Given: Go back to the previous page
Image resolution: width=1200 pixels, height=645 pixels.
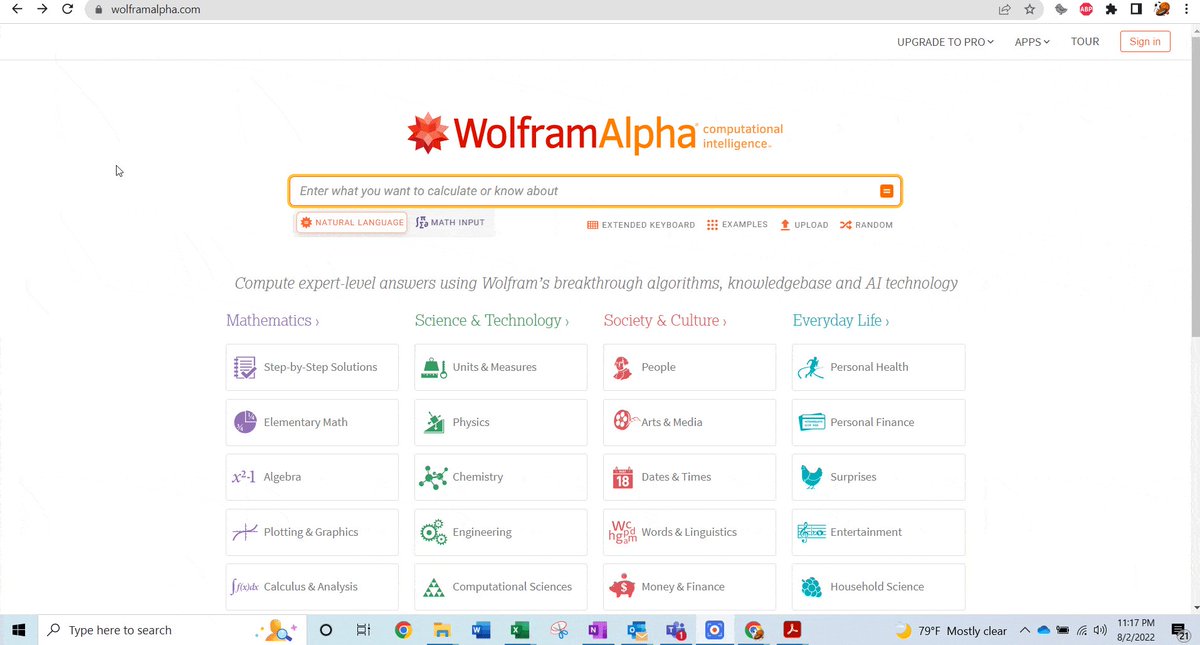Looking at the screenshot, I should pyautogui.click(x=17, y=9).
